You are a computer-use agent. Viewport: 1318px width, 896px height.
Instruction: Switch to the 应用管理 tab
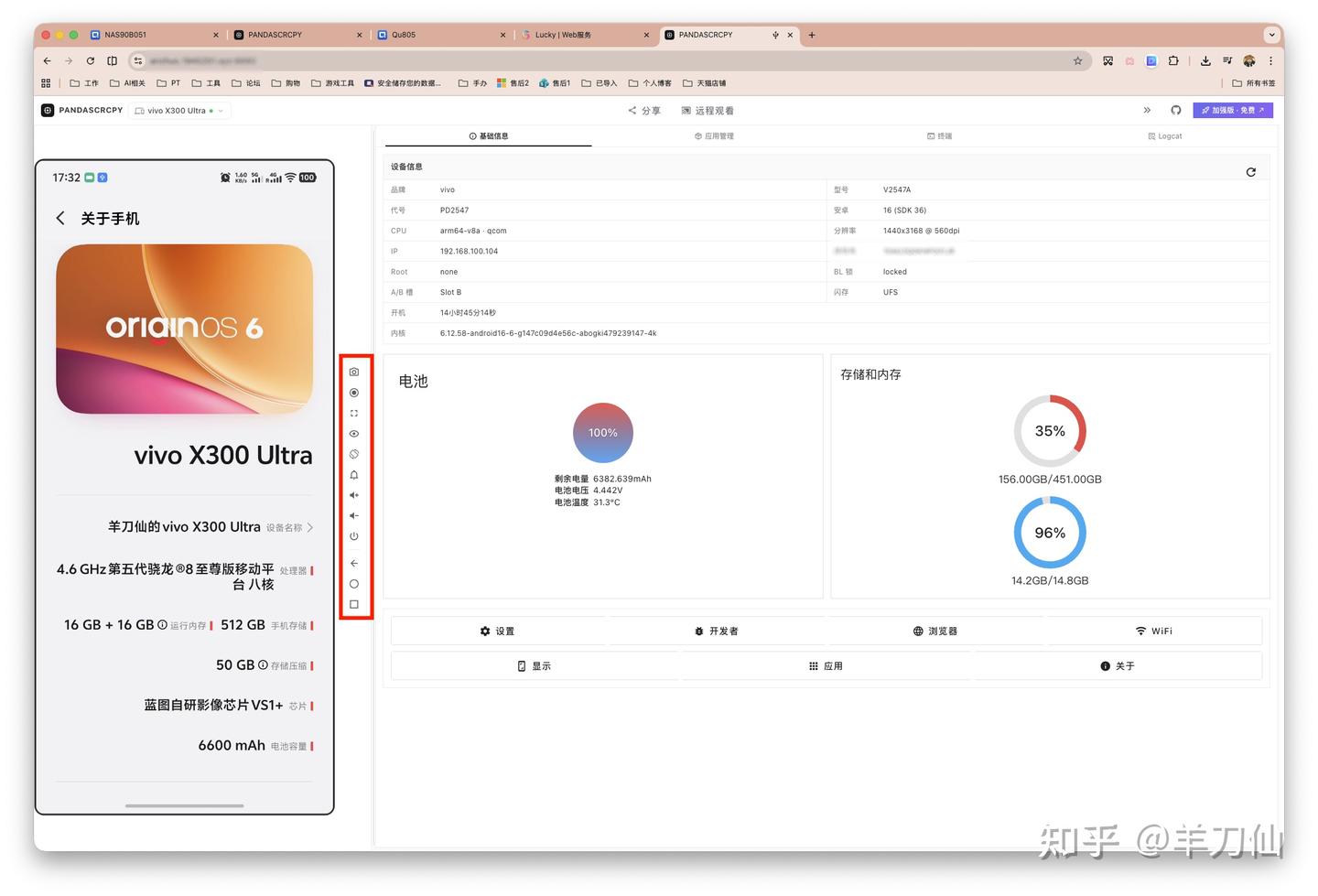click(x=714, y=136)
